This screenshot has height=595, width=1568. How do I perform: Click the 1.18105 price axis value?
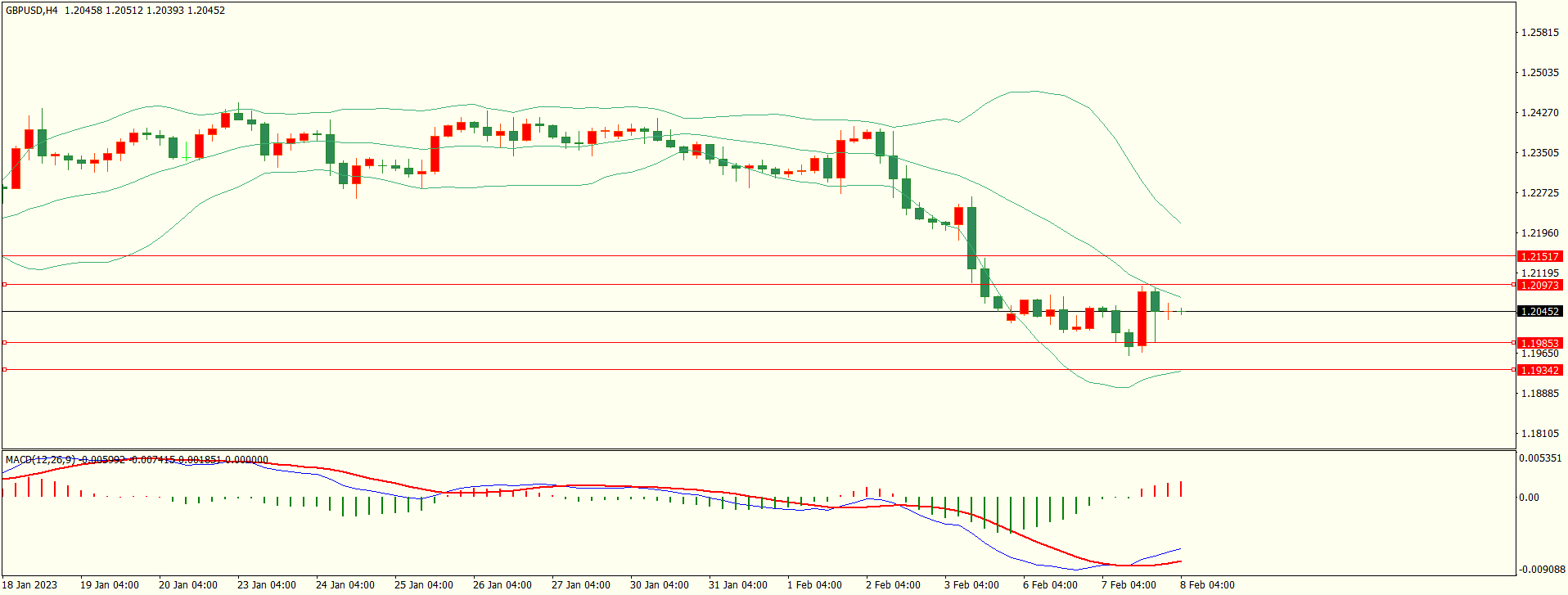(x=1539, y=434)
